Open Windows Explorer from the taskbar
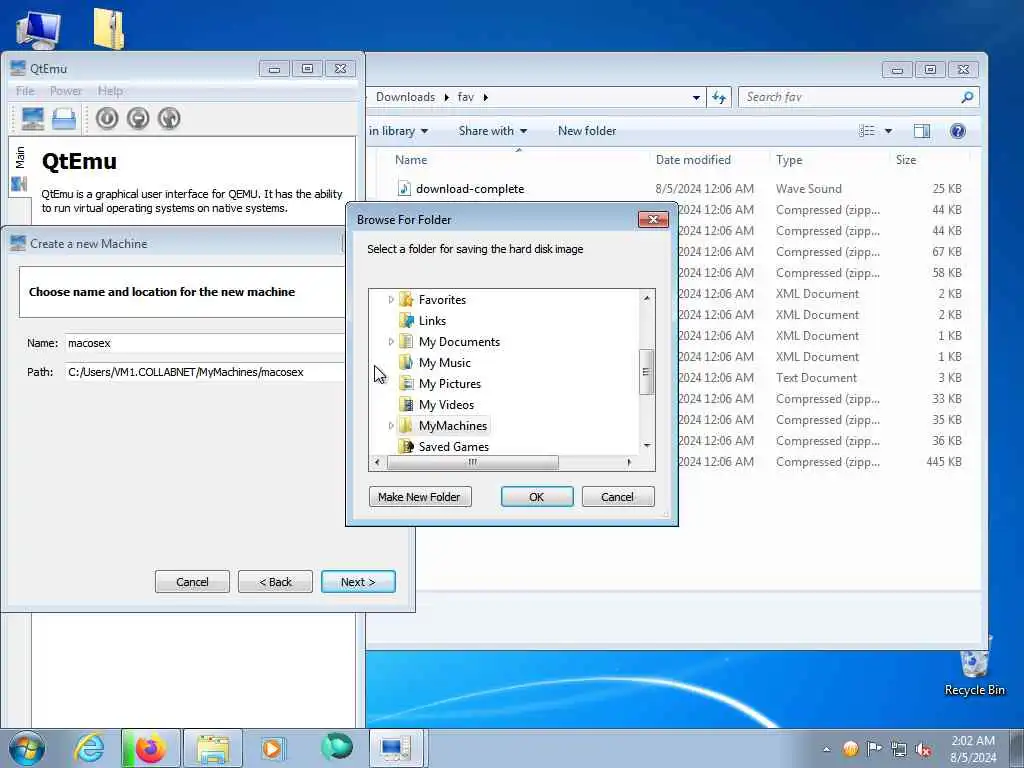This screenshot has height=768, width=1024. [x=213, y=748]
